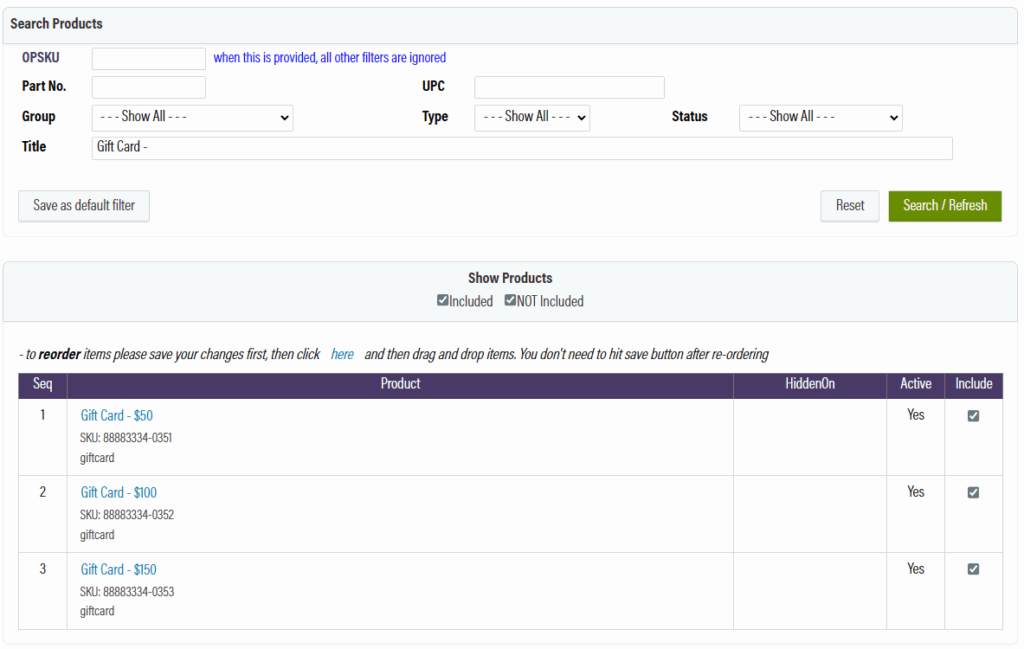Click the Title field containing Gift Card

coord(521,147)
